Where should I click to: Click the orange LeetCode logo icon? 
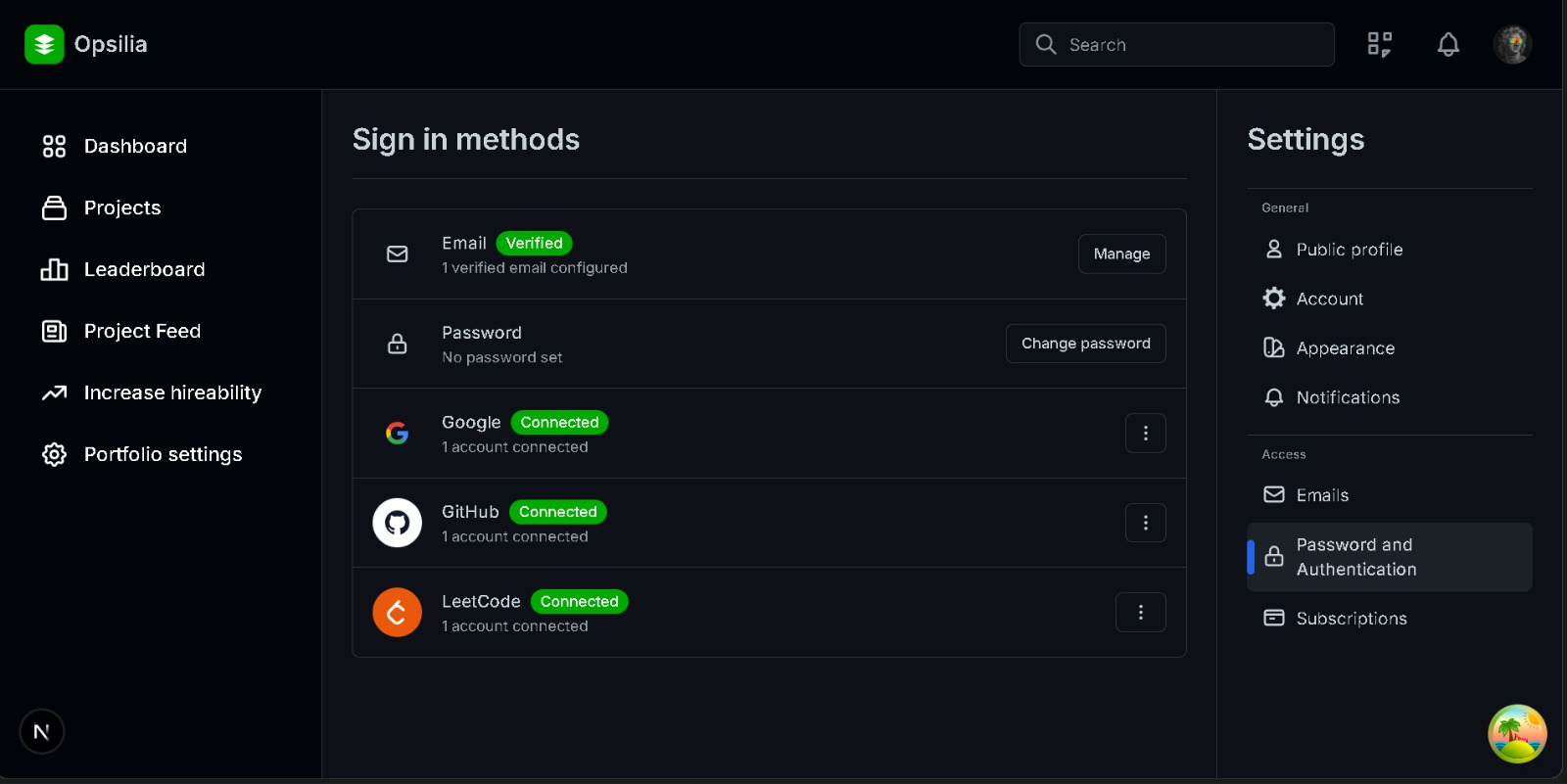pyautogui.click(x=397, y=613)
